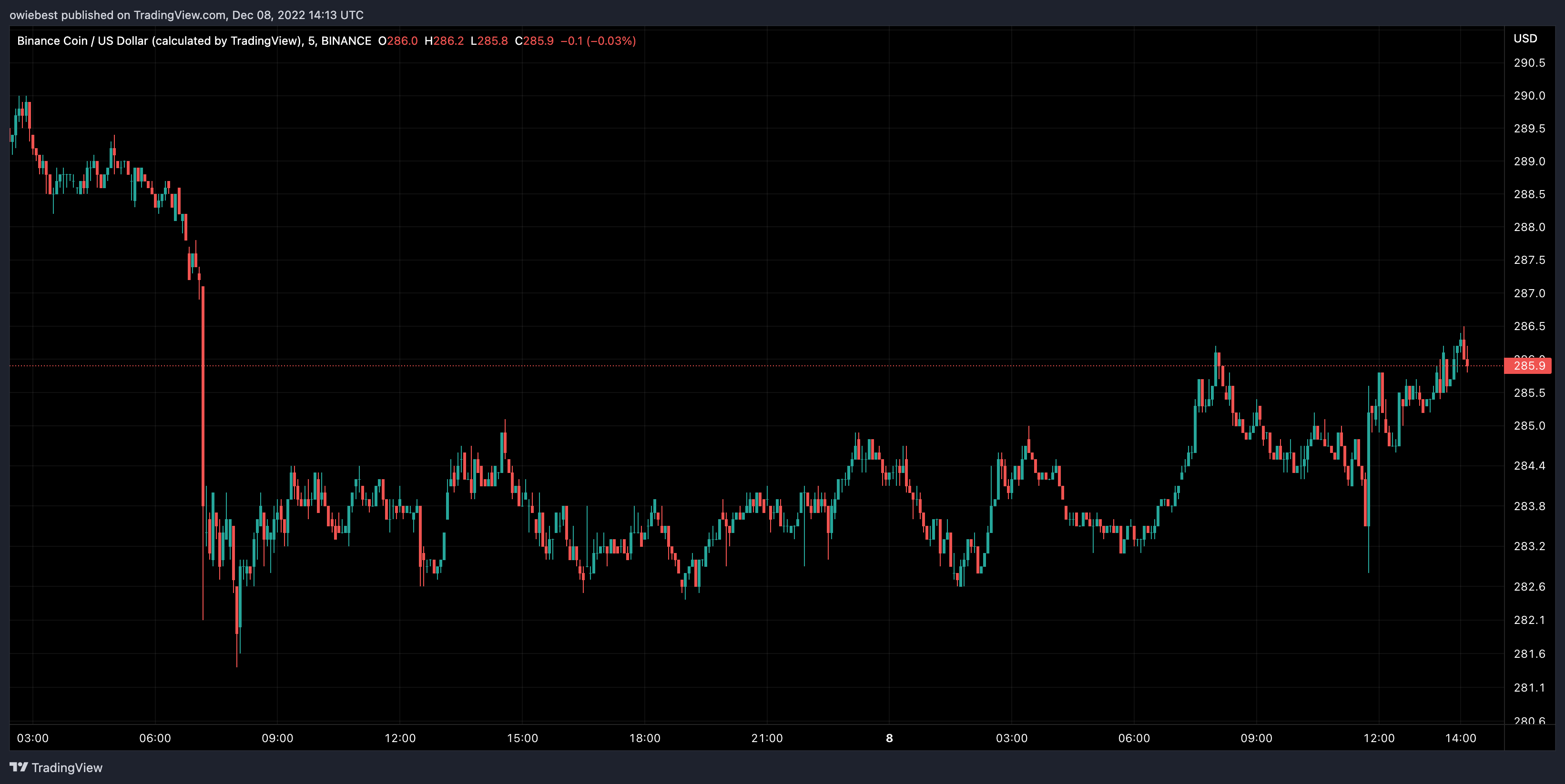Click the USD currency label
This screenshot has height=784, width=1565.
pos(1525,38)
